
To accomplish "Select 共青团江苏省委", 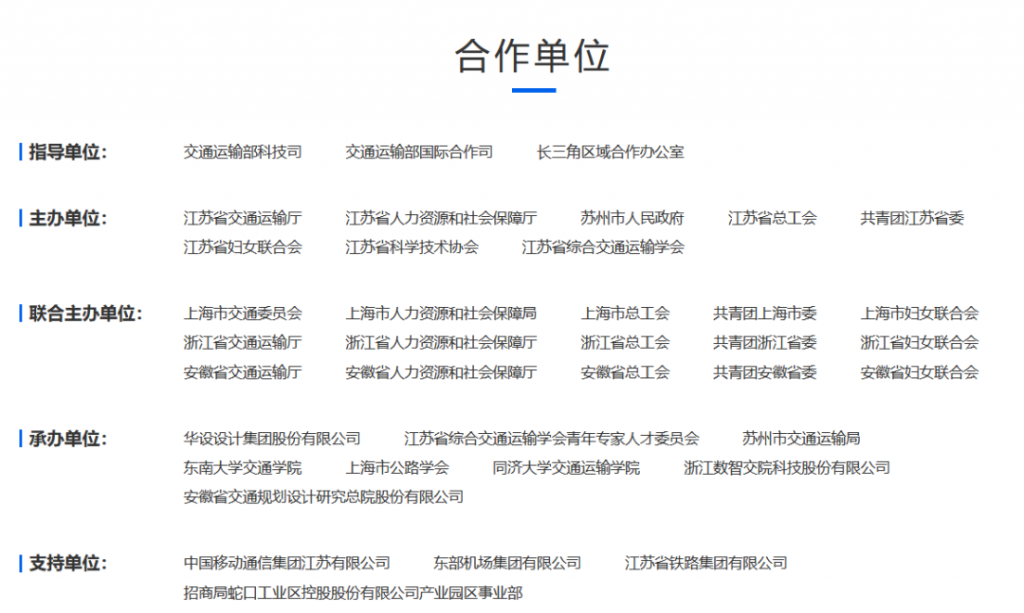I will pos(912,218).
